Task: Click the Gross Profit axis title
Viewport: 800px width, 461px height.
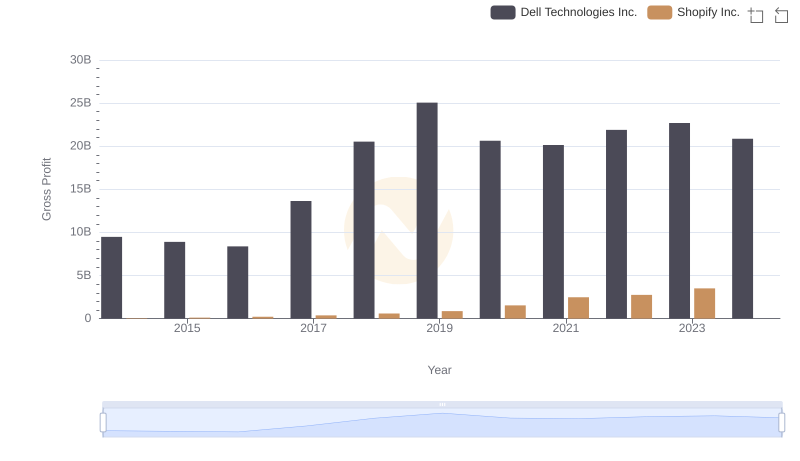Action: pyautogui.click(x=46, y=189)
